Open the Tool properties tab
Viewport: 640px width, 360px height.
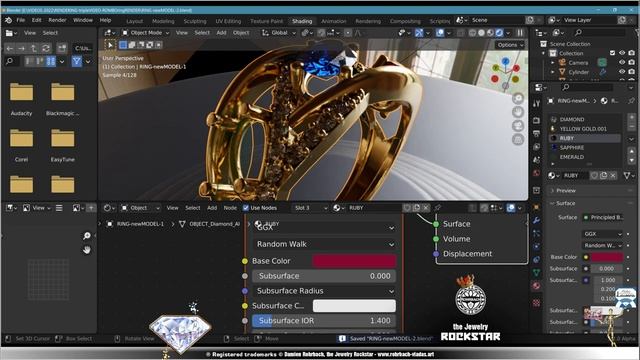pyautogui.click(x=536, y=104)
